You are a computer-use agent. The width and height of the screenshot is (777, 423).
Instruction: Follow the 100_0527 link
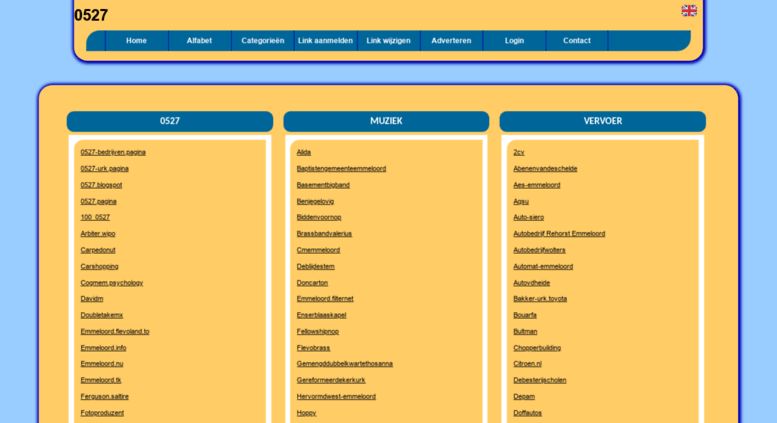(x=95, y=217)
